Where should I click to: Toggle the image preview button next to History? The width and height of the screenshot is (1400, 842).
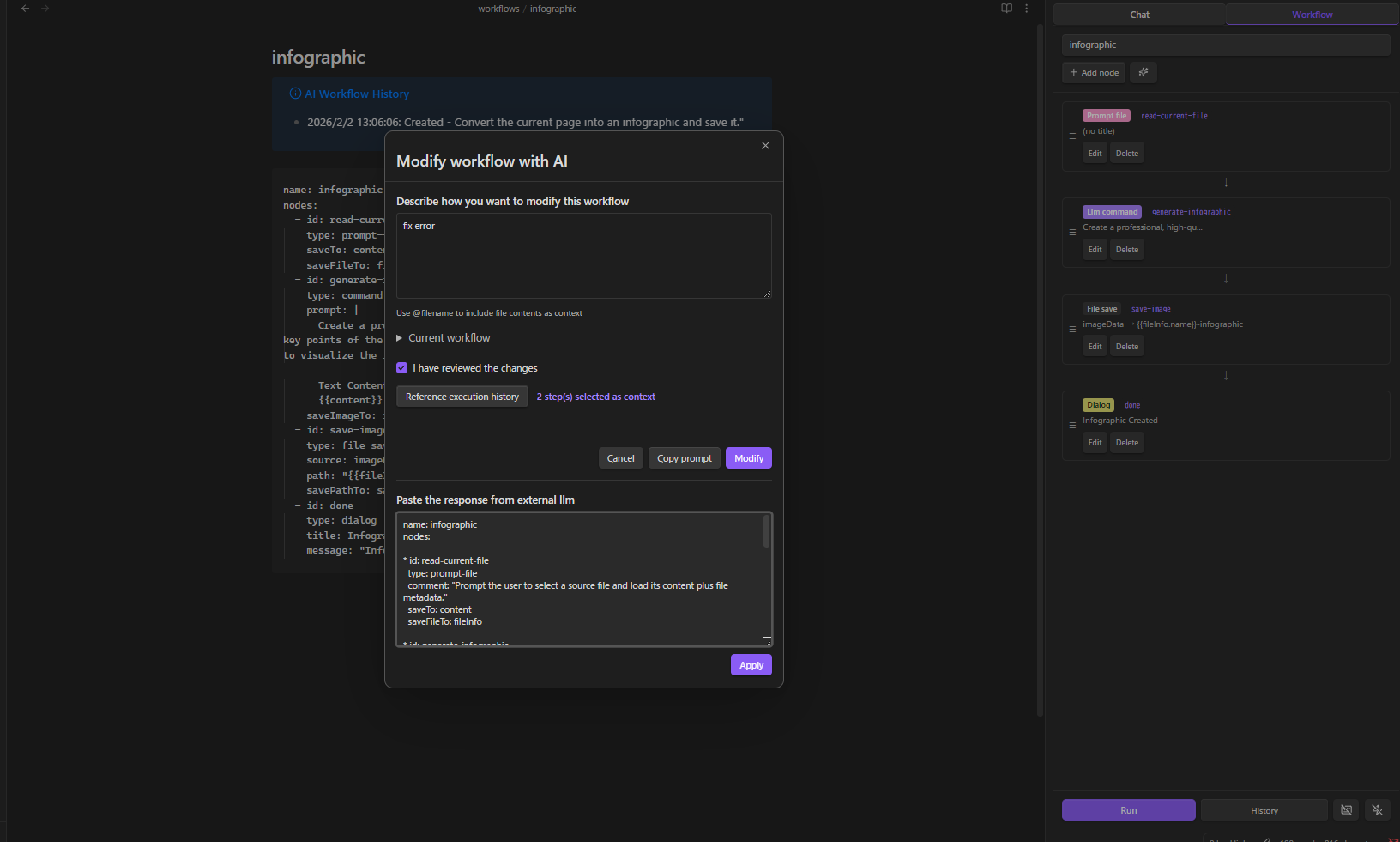point(1345,809)
